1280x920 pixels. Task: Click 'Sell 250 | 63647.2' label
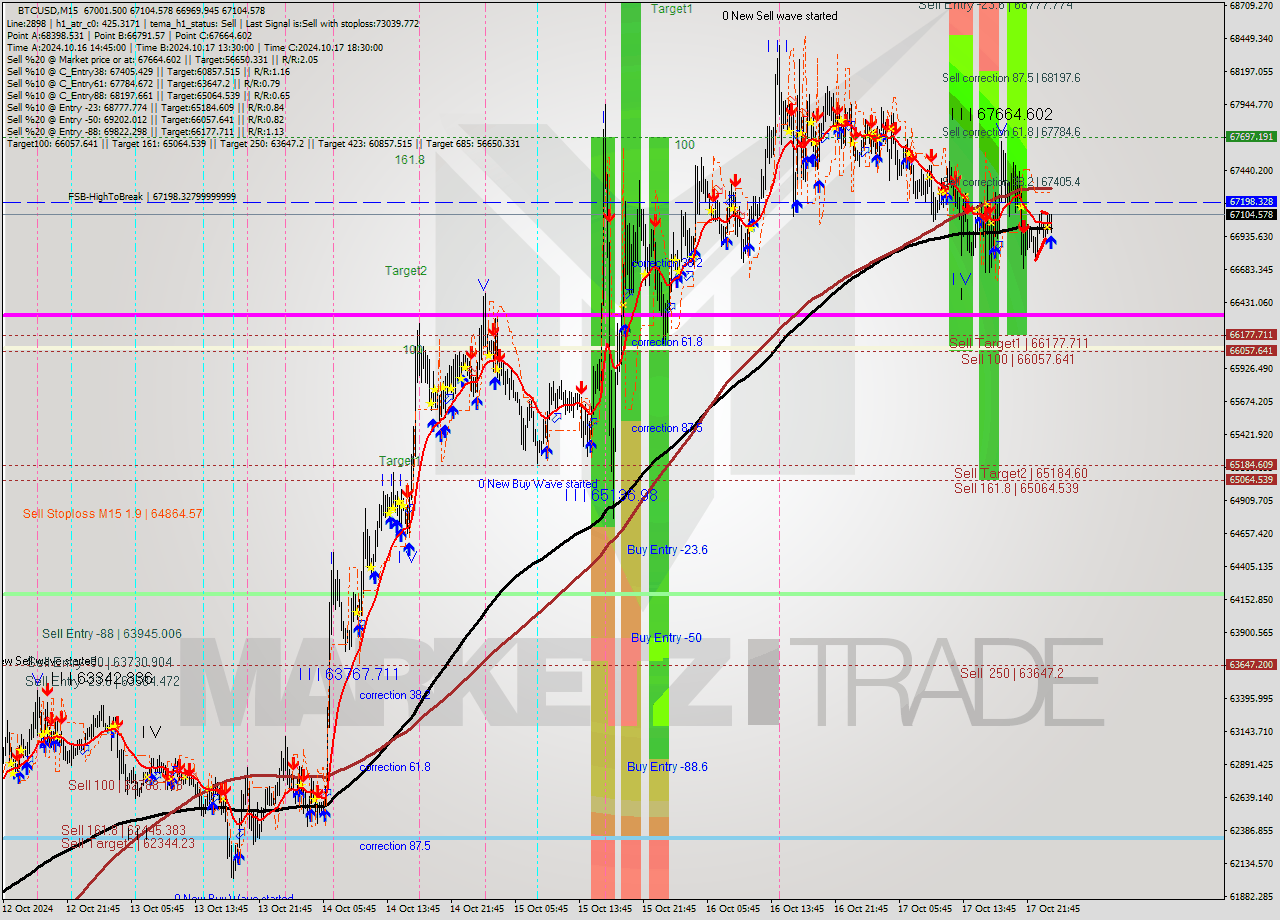[x=1012, y=673]
